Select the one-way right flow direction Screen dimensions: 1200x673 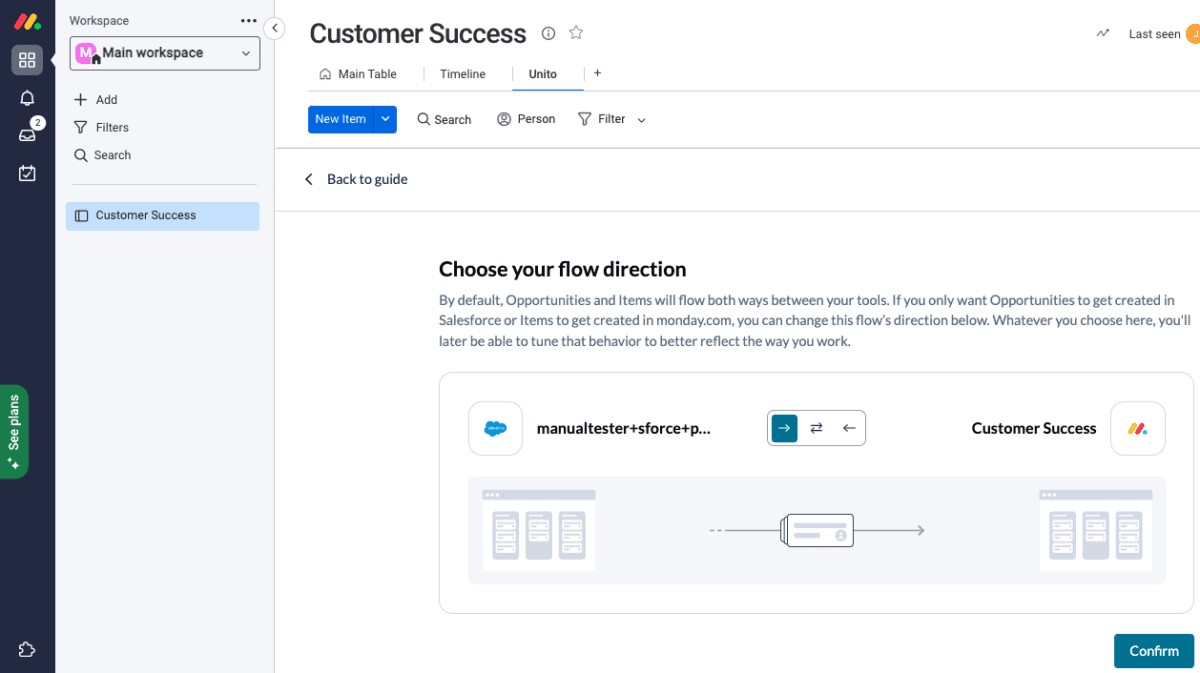coord(784,427)
